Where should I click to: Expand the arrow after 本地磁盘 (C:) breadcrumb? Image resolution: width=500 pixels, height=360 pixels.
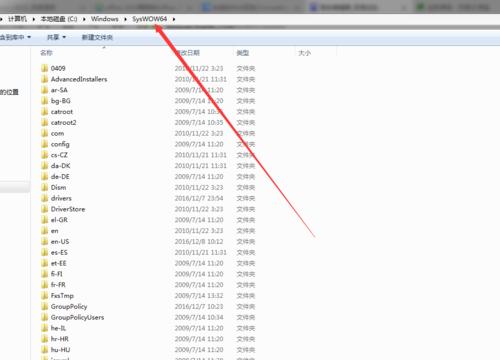click(x=84, y=19)
